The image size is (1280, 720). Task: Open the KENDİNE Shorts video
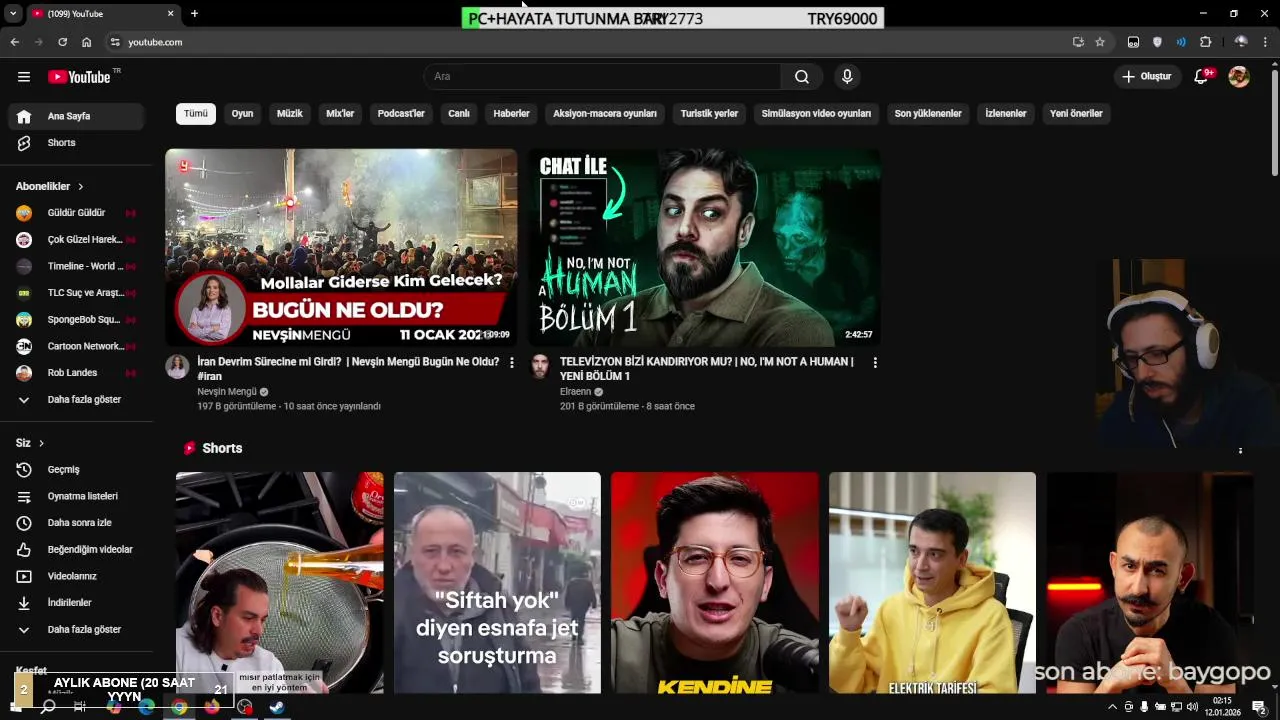point(715,583)
